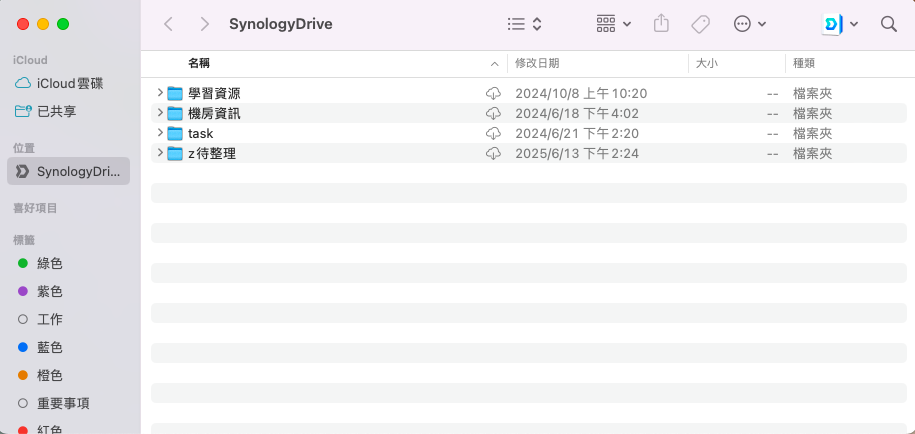The image size is (915, 434).
Task: Open the group-by grid dropdown
Action: point(613,24)
